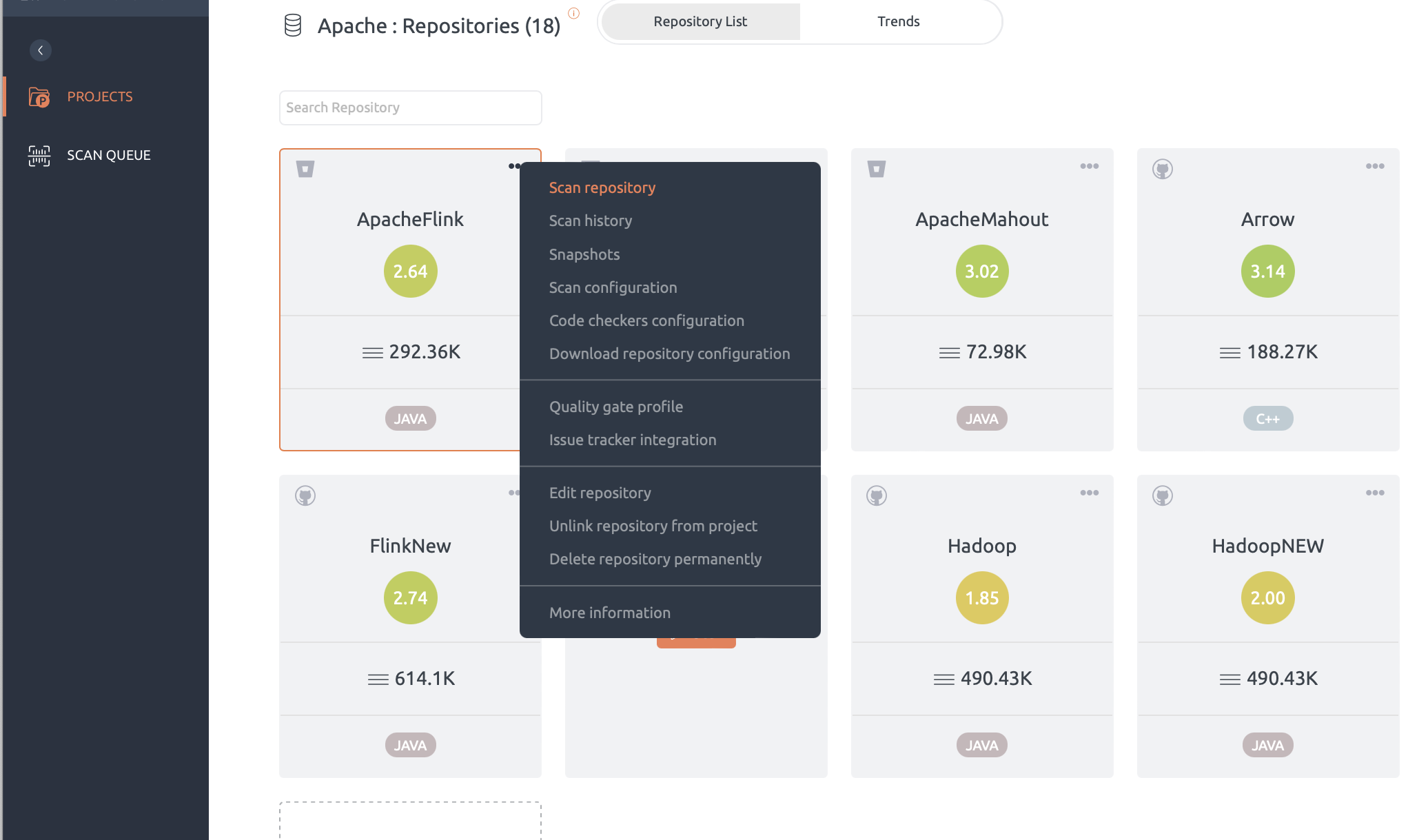Click the C++ tag on Arrow card

tap(1268, 418)
